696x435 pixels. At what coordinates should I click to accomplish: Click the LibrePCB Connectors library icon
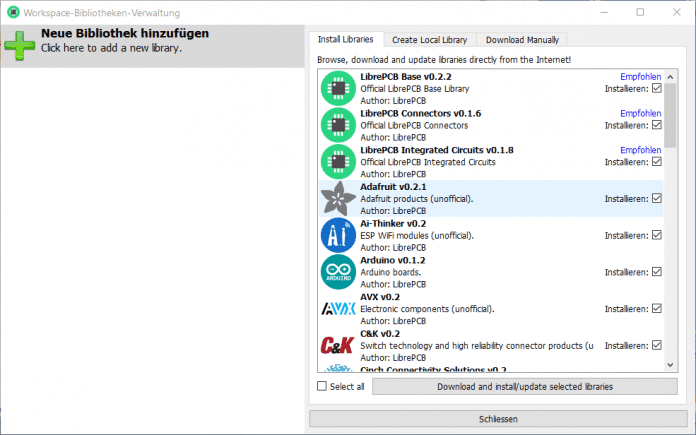pyautogui.click(x=338, y=125)
